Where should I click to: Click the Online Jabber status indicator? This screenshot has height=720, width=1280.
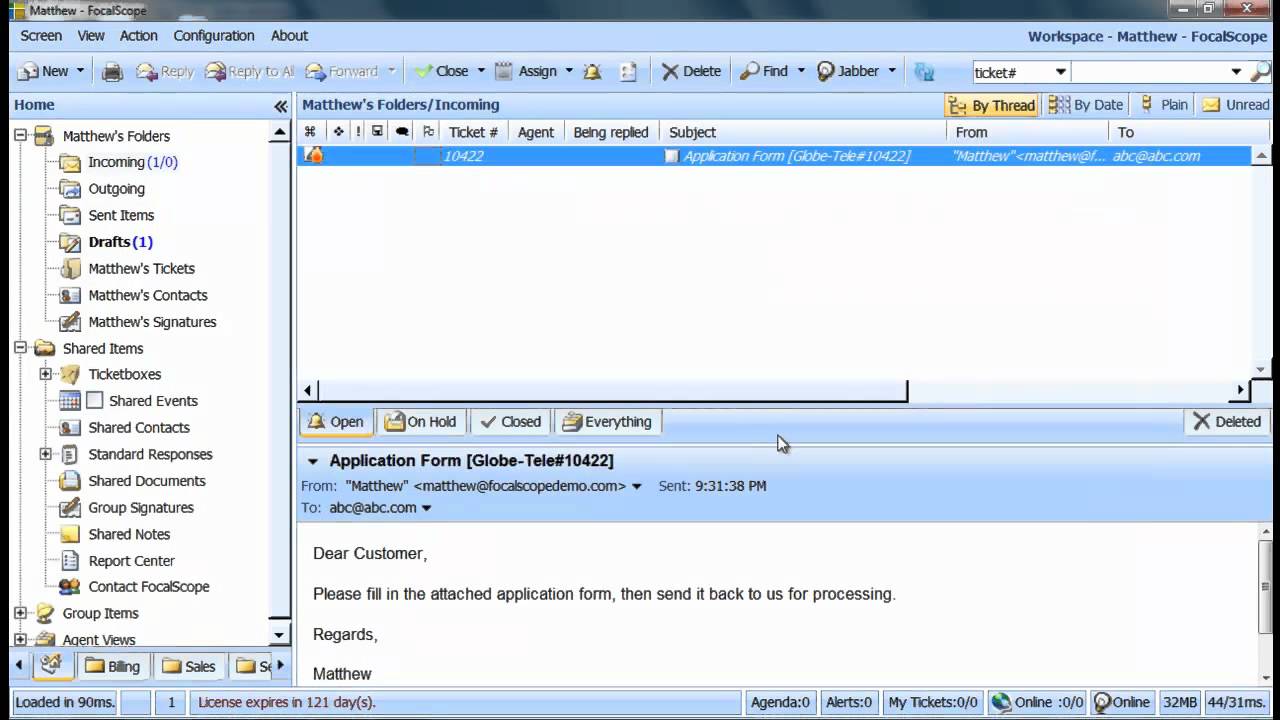coord(1122,702)
